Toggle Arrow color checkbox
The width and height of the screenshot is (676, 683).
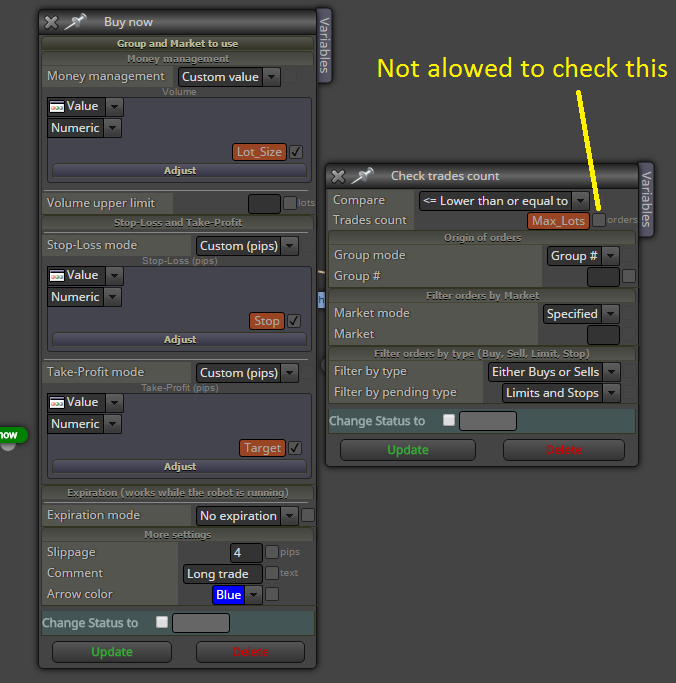point(272,594)
